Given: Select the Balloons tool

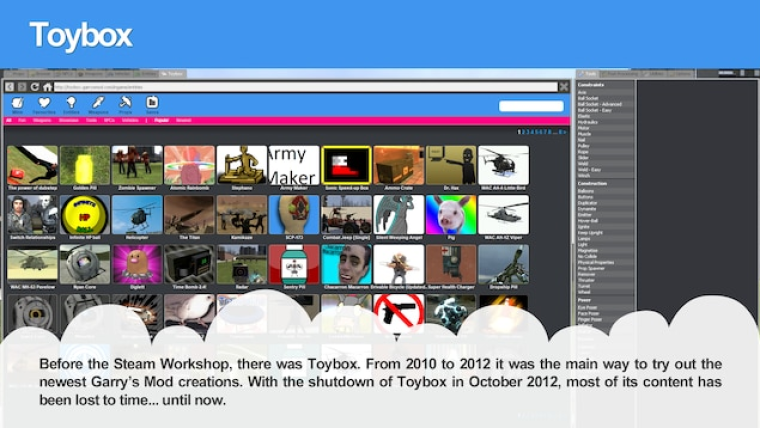Looking at the screenshot, I should pos(605,191).
